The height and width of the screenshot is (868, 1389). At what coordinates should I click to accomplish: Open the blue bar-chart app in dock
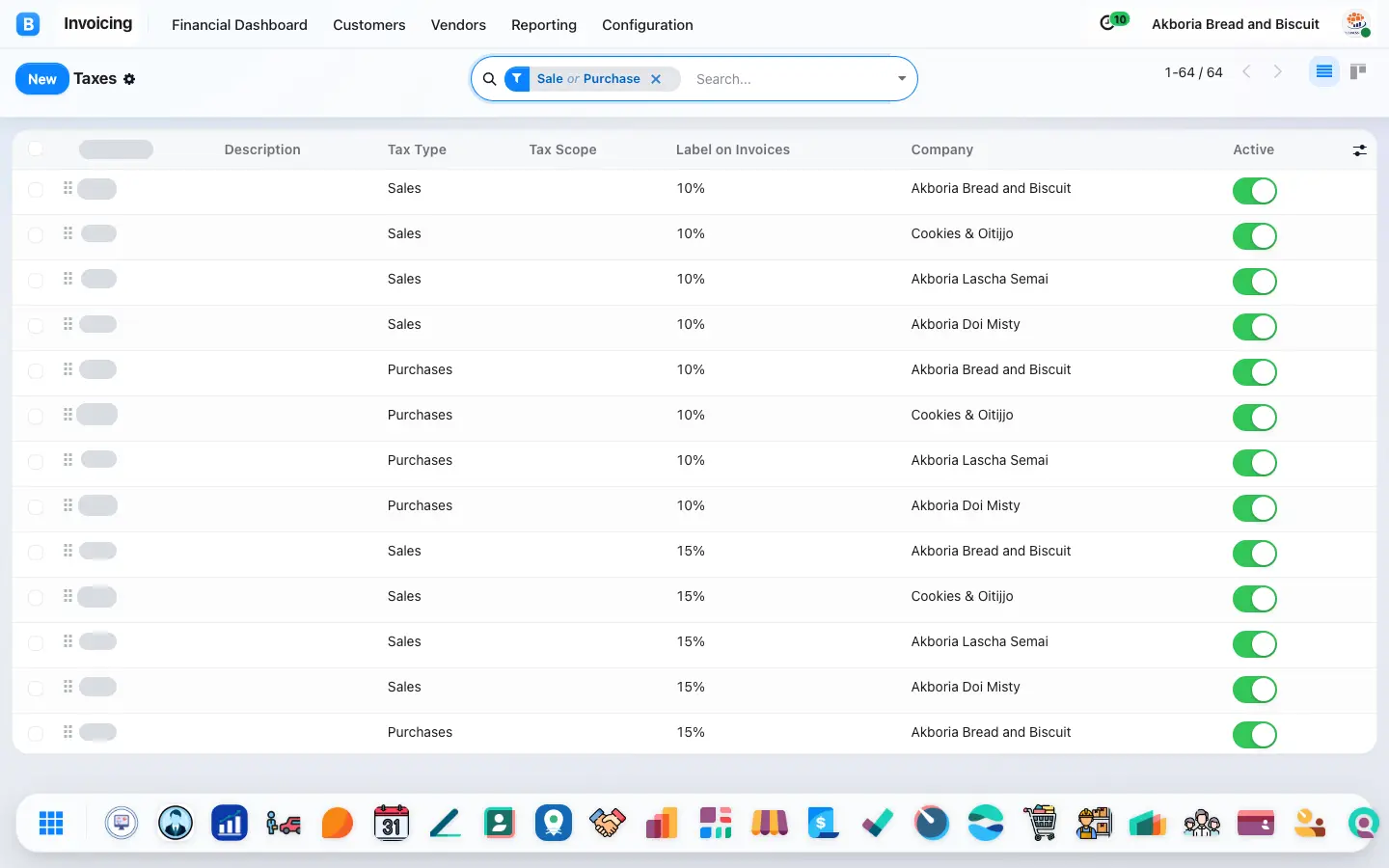click(230, 823)
